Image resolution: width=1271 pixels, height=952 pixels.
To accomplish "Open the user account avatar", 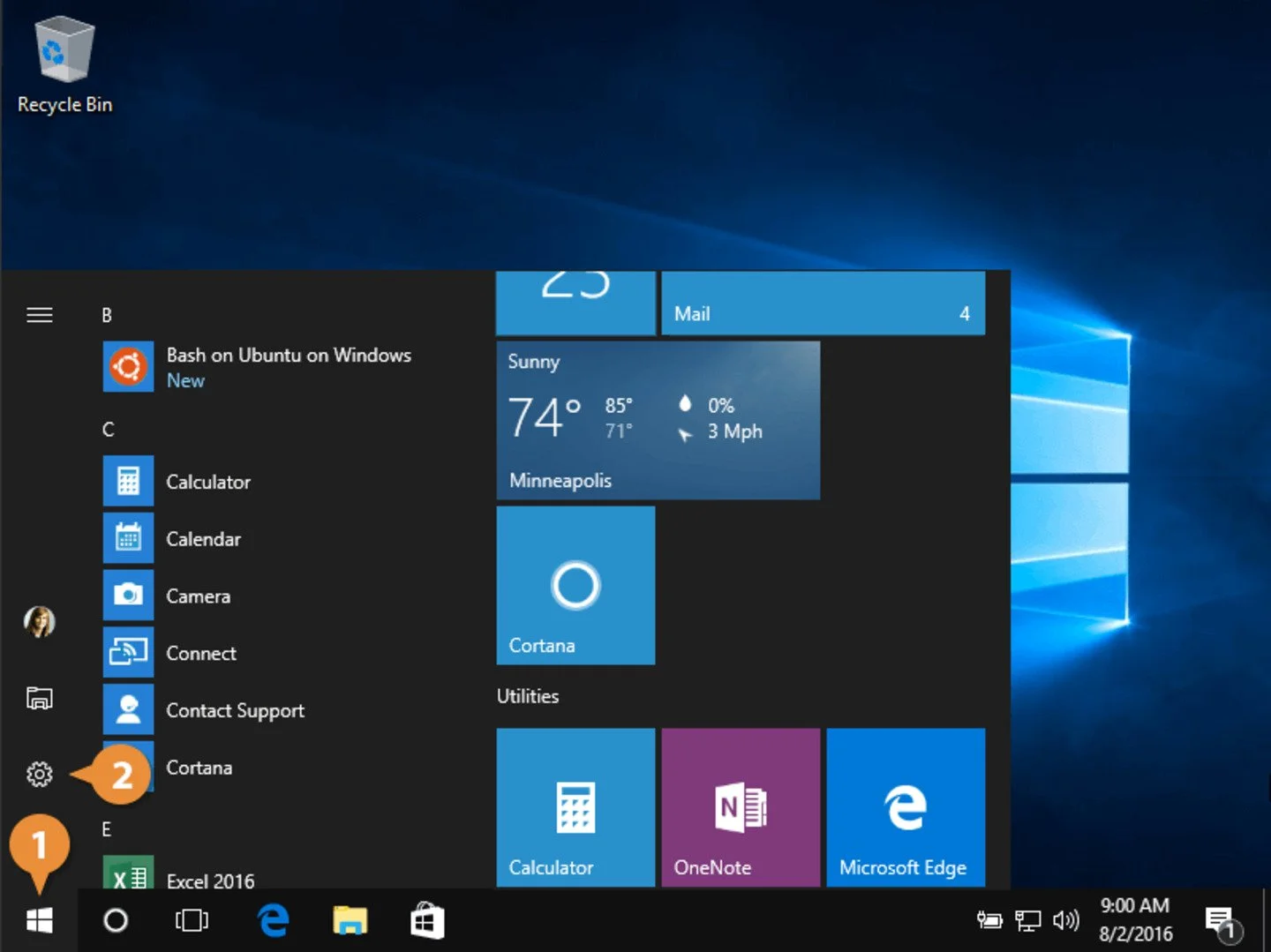I will click(39, 622).
